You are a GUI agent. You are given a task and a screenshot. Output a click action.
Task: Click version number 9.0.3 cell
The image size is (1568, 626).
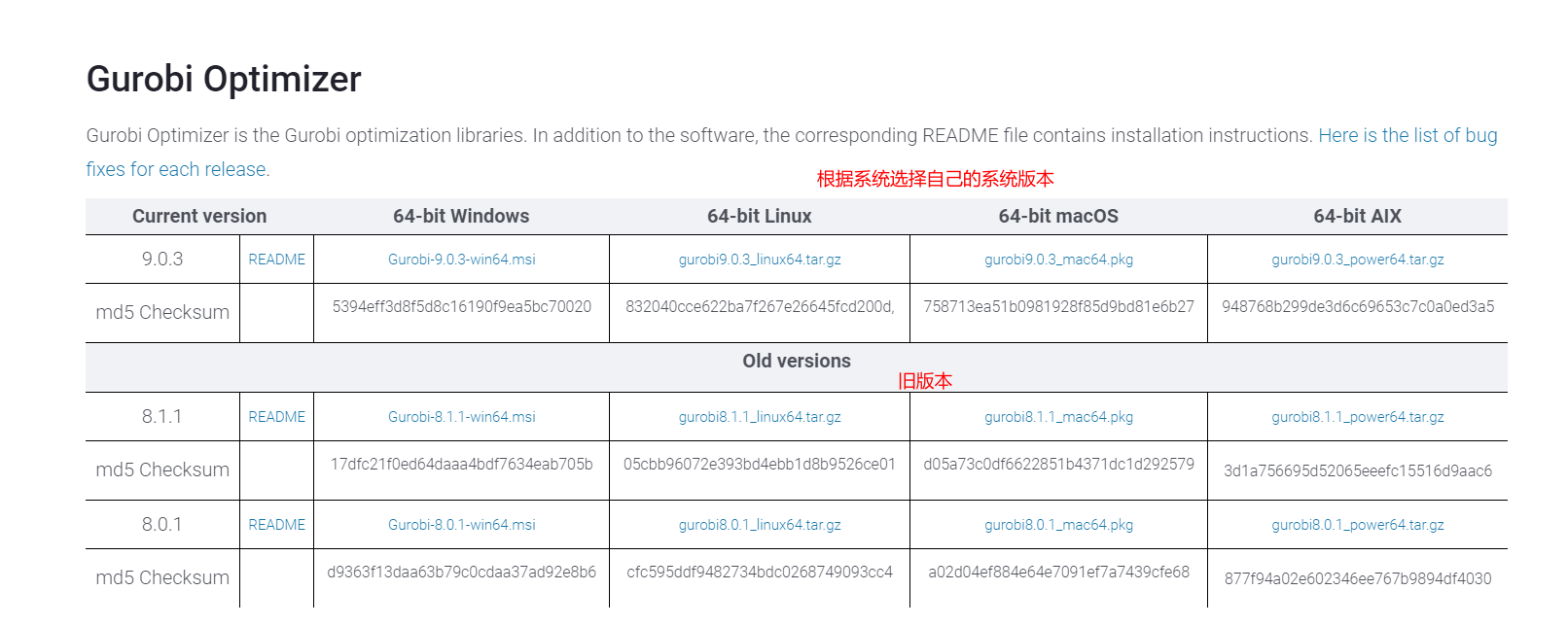coord(162,260)
